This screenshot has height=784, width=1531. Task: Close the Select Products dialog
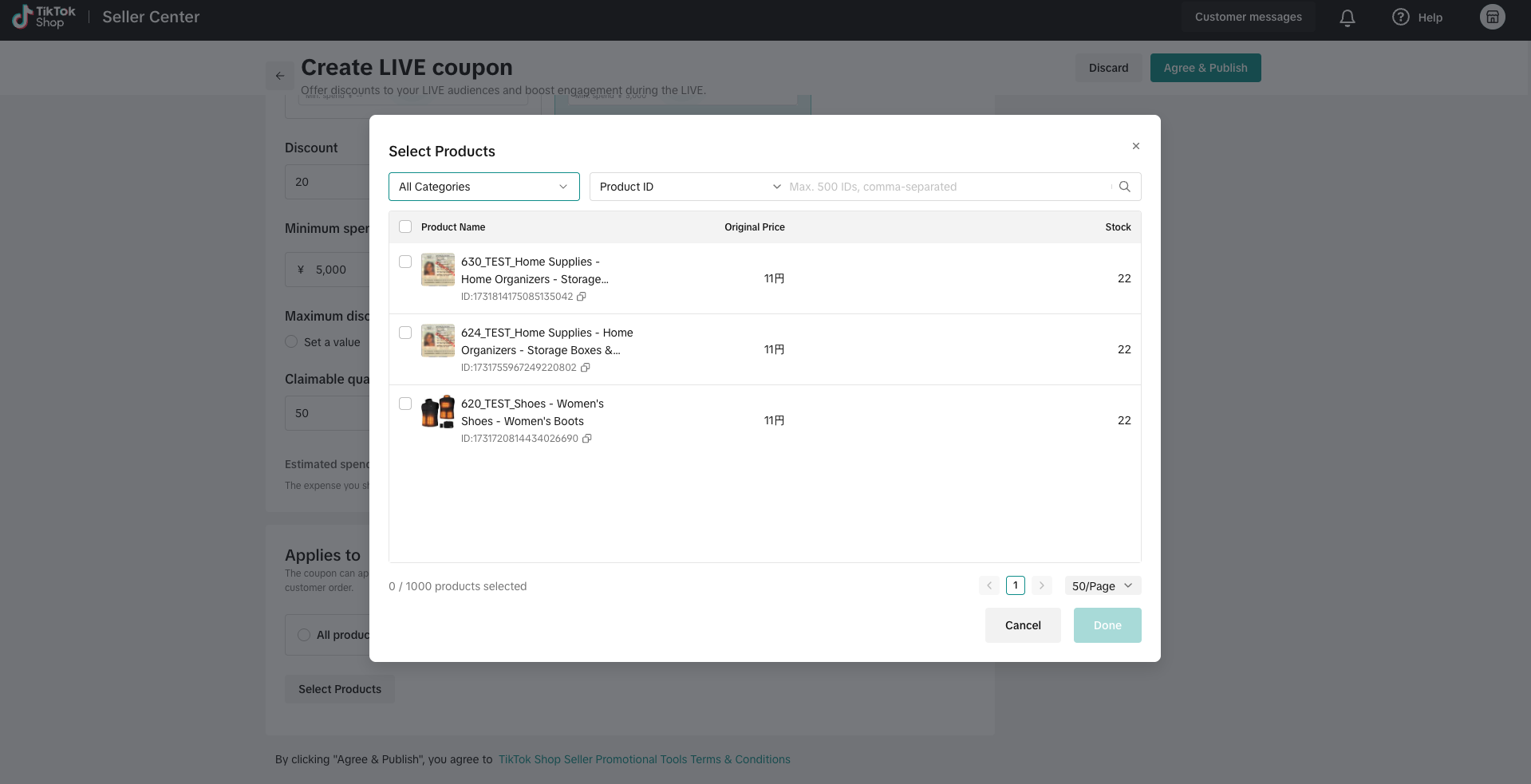pos(1136,146)
